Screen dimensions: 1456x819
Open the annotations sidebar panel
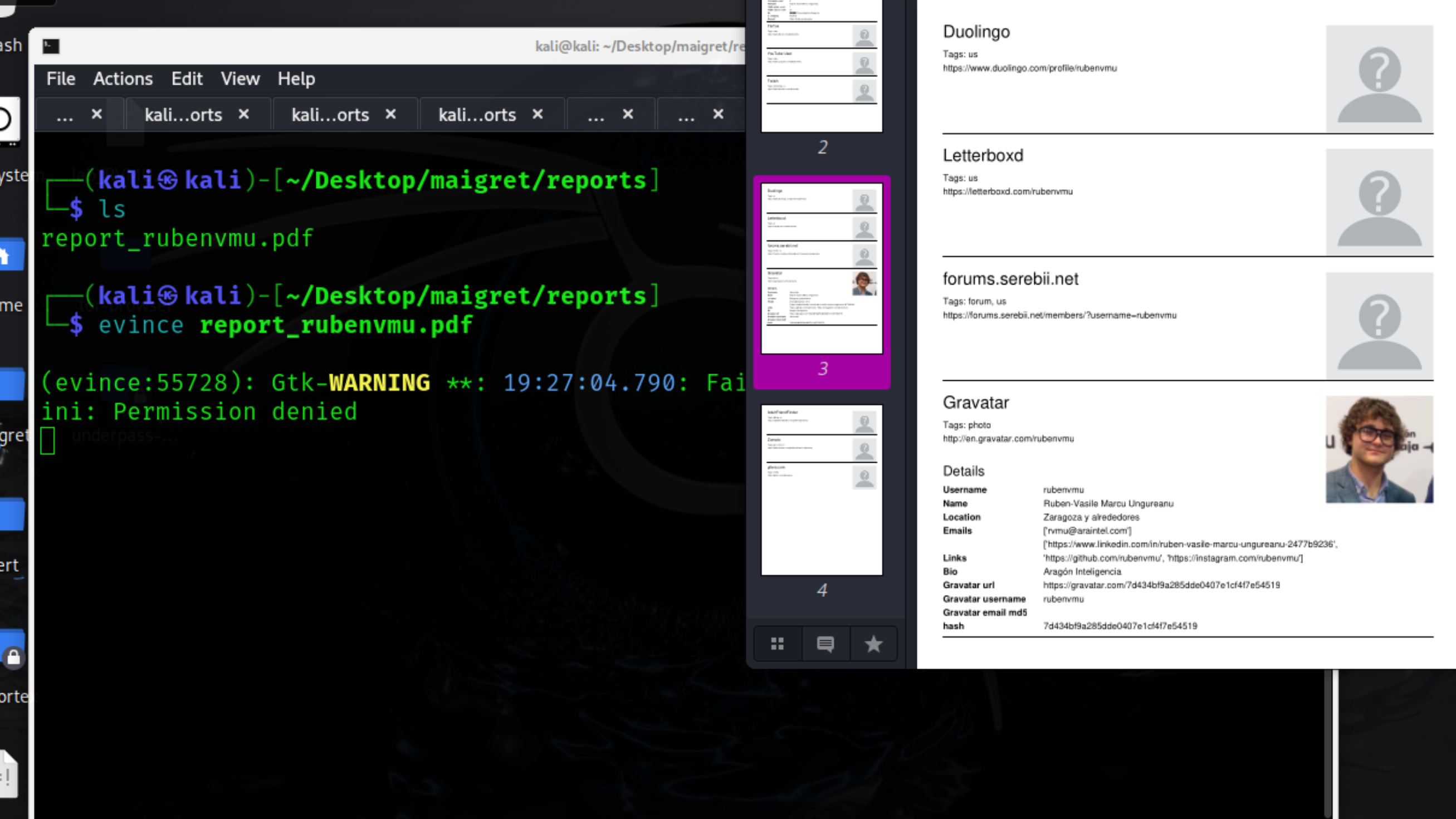825,643
